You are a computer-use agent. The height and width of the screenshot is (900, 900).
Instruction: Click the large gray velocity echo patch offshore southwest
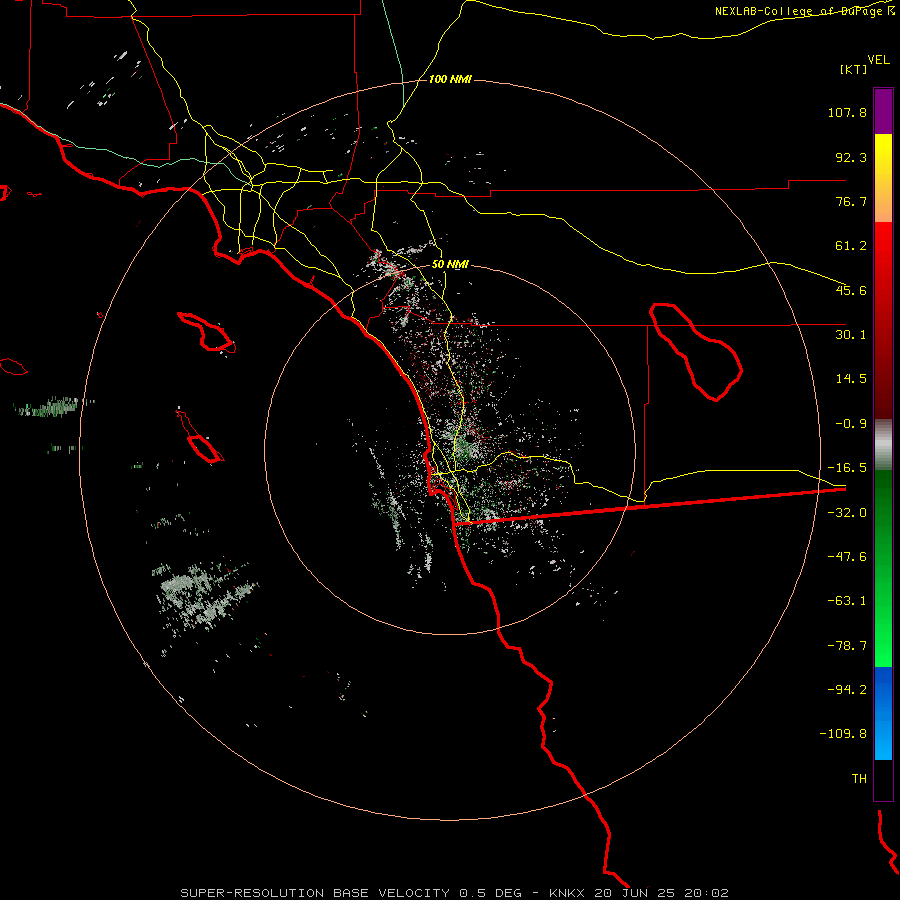pyautogui.click(x=204, y=597)
